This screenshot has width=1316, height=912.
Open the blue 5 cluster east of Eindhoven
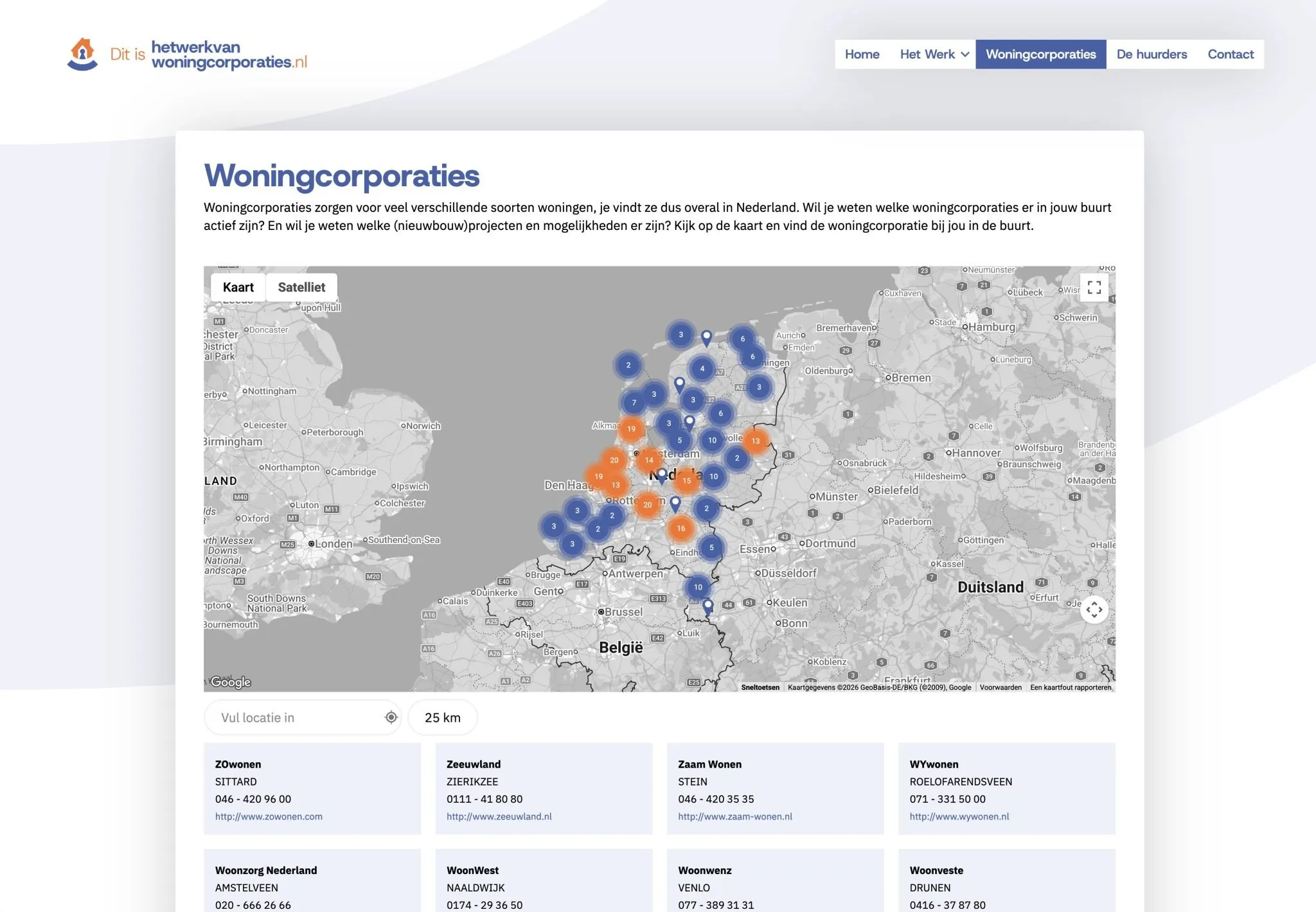point(711,548)
